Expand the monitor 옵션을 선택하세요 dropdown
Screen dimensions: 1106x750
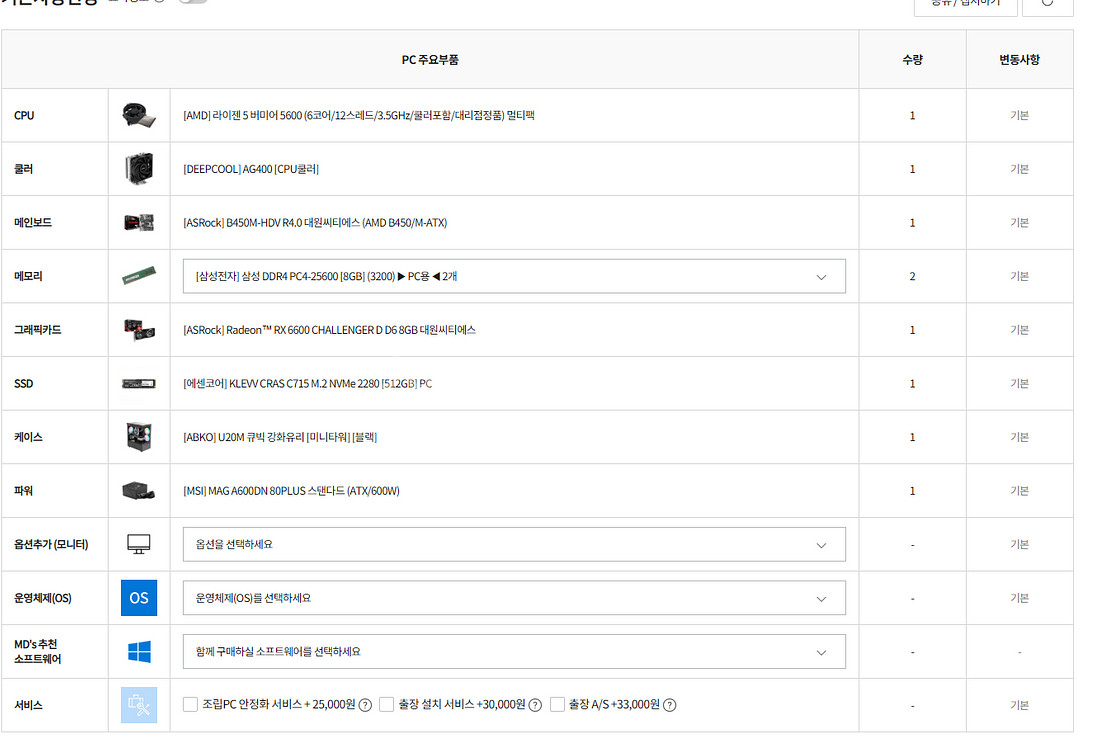pyautogui.click(x=514, y=545)
